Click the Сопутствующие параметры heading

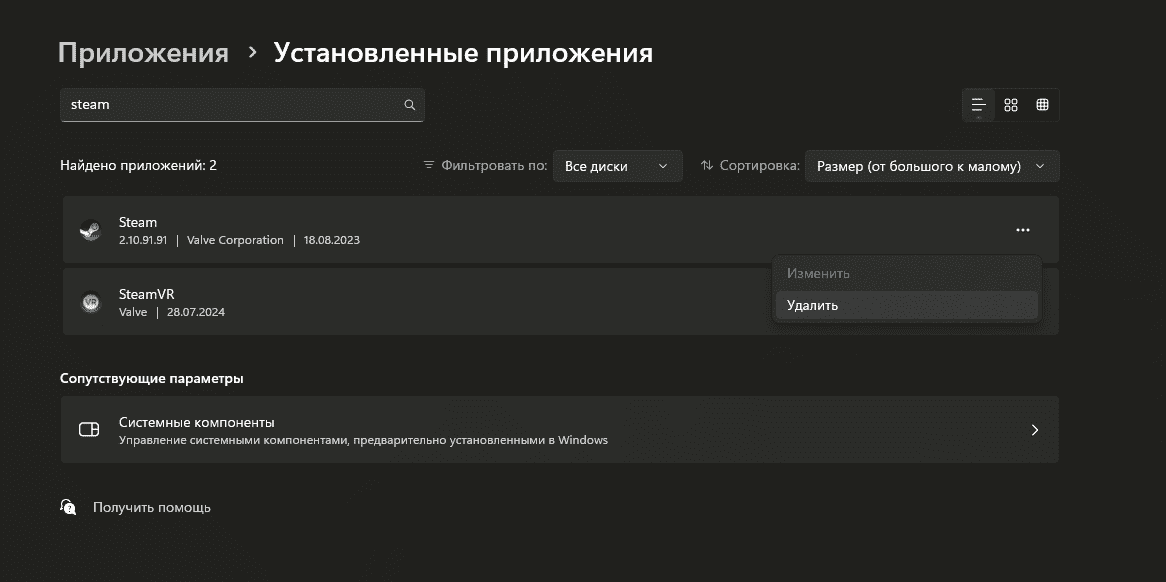point(152,378)
